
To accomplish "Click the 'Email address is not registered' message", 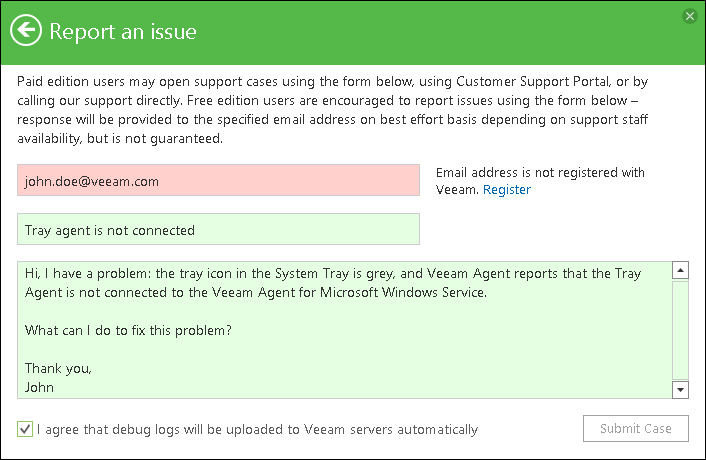I will pos(540,173).
